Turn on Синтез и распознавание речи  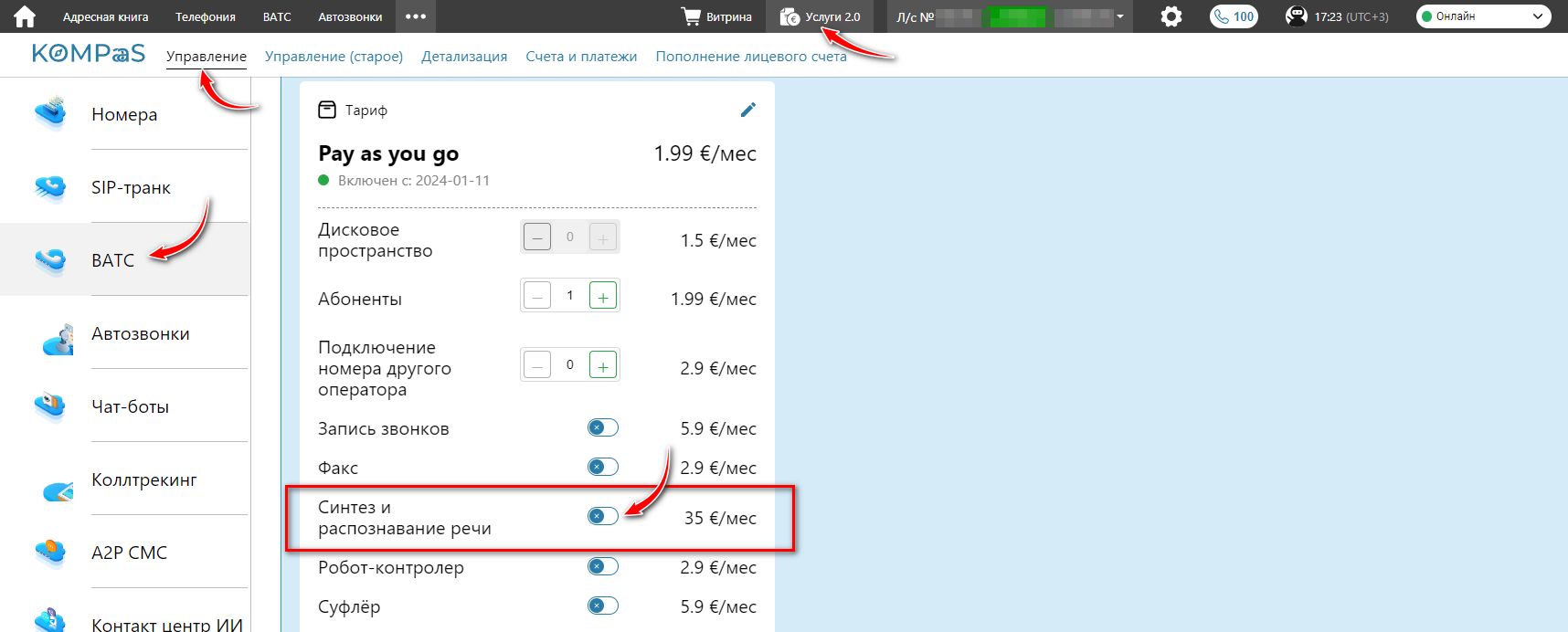[603, 516]
